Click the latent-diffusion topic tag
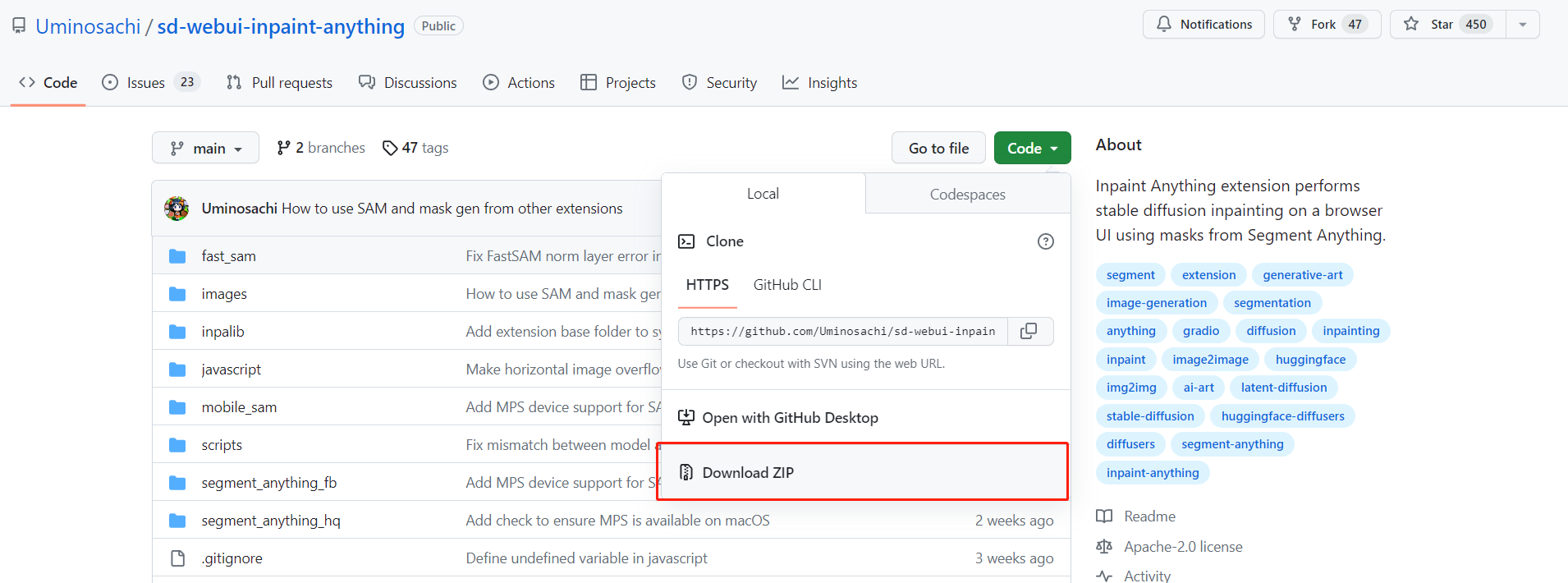 click(x=1284, y=388)
